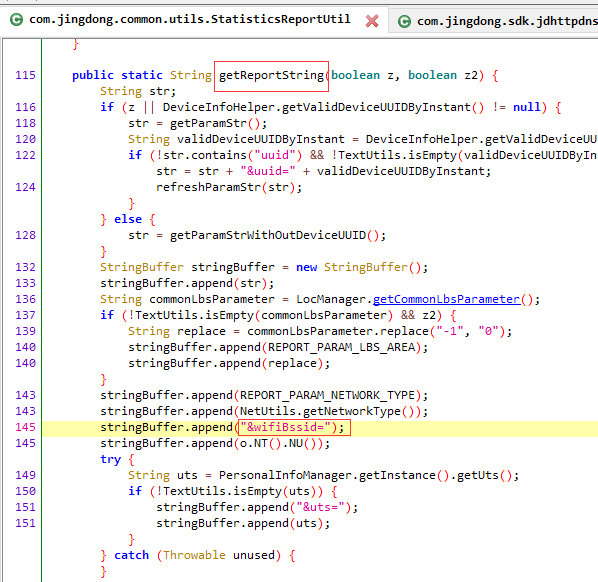The image size is (598, 582).
Task: Click the getReportString method name
Action: click(271, 75)
